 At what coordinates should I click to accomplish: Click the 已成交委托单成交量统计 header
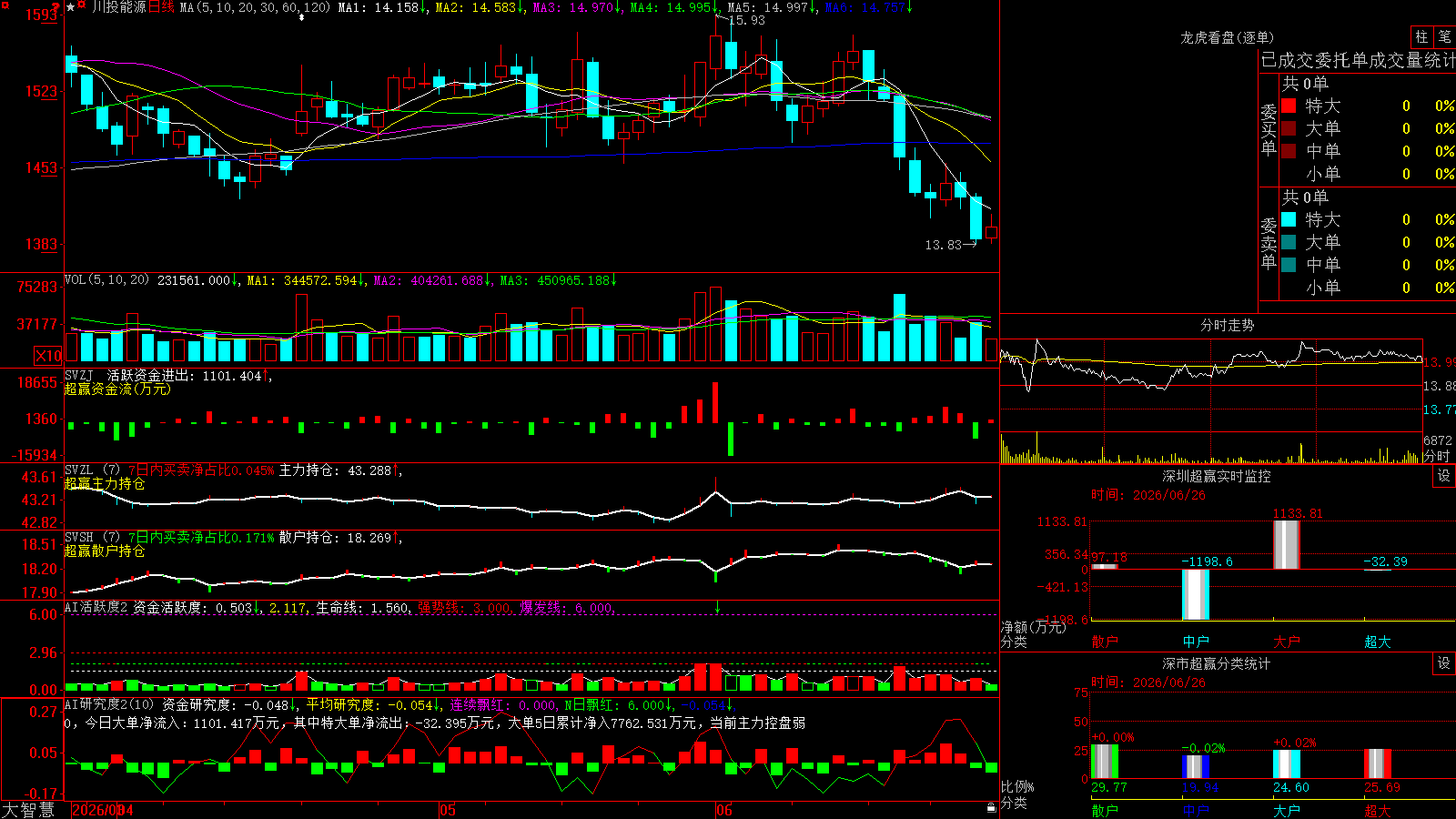1358,60
